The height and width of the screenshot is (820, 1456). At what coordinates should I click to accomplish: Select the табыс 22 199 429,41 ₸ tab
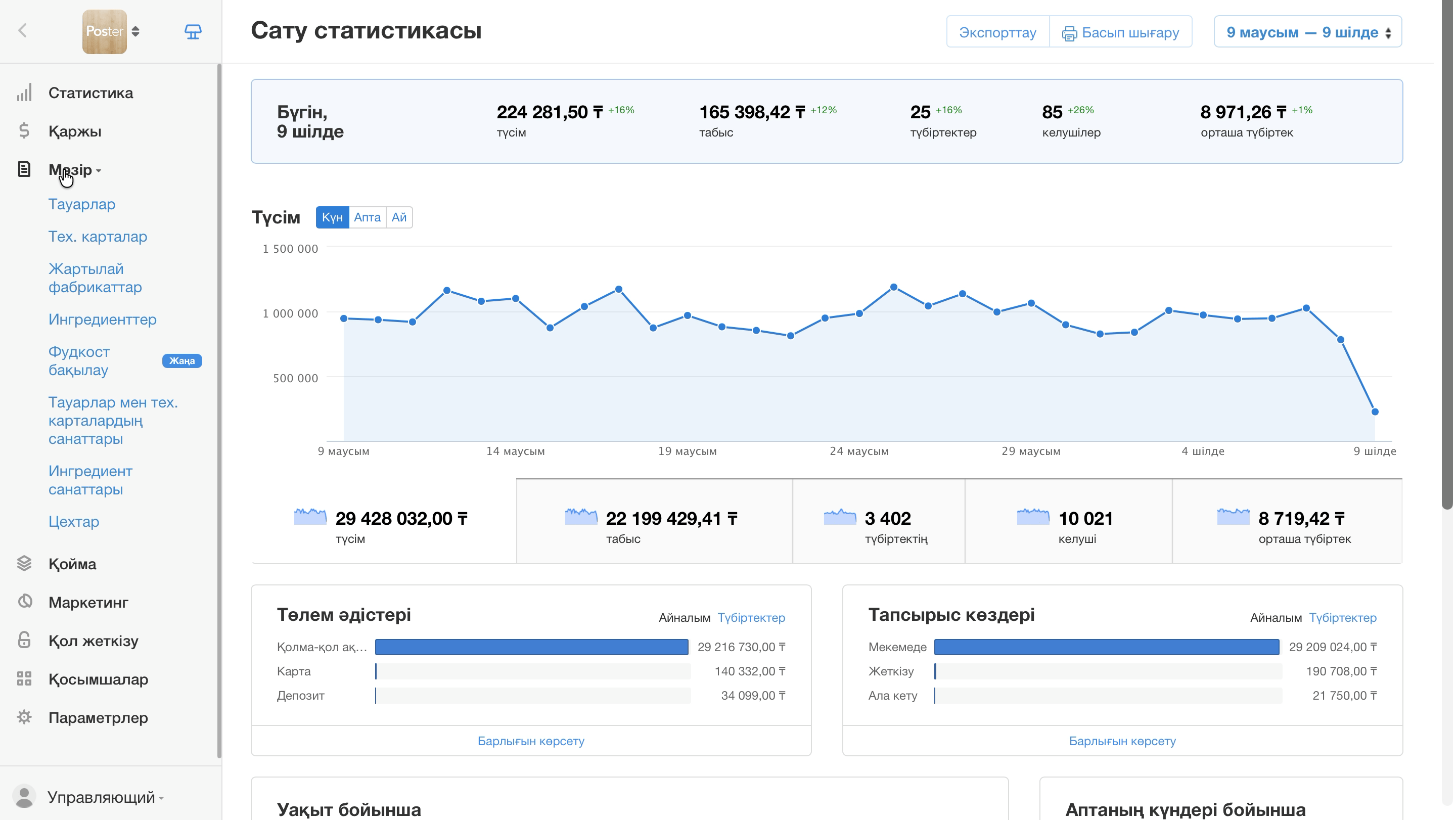click(654, 522)
